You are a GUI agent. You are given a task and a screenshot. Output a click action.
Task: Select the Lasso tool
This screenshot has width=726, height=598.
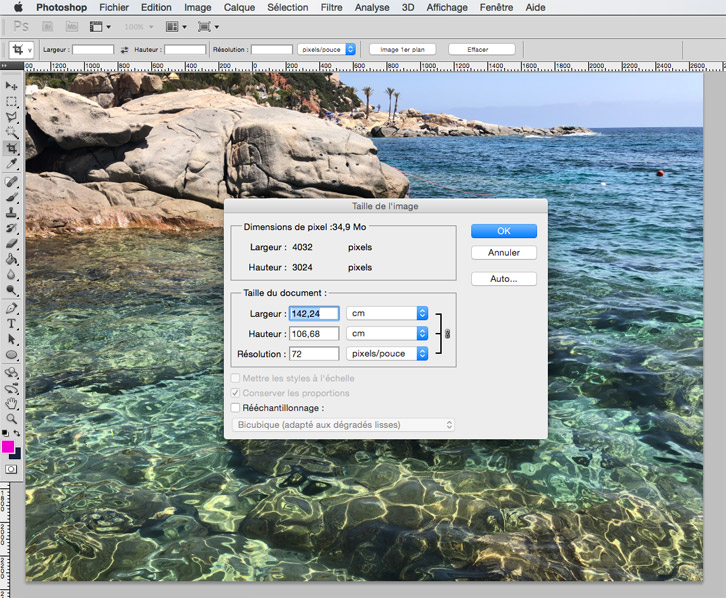click(x=12, y=117)
